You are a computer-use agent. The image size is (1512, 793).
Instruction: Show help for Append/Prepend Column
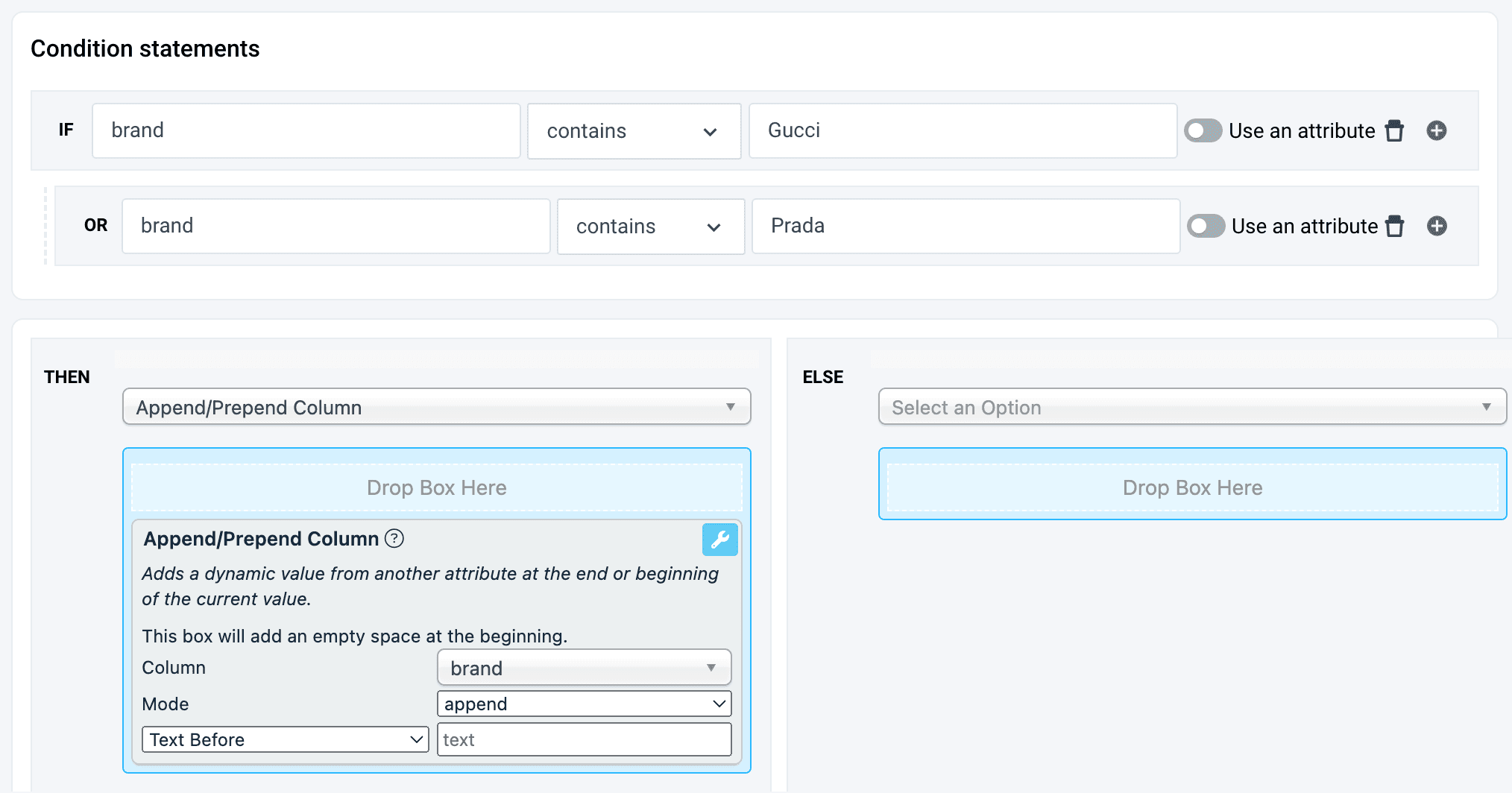click(394, 539)
